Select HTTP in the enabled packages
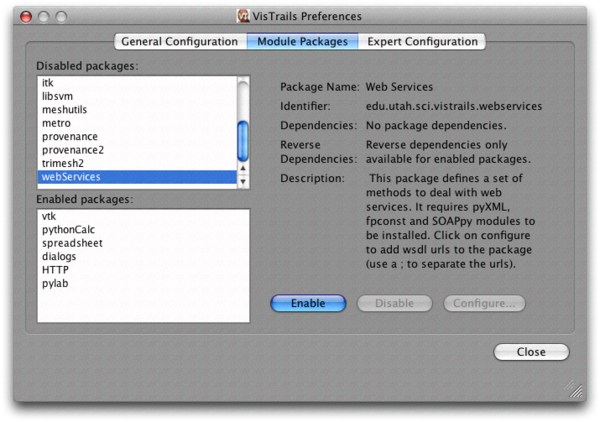600x422 pixels. pyautogui.click(x=55, y=270)
